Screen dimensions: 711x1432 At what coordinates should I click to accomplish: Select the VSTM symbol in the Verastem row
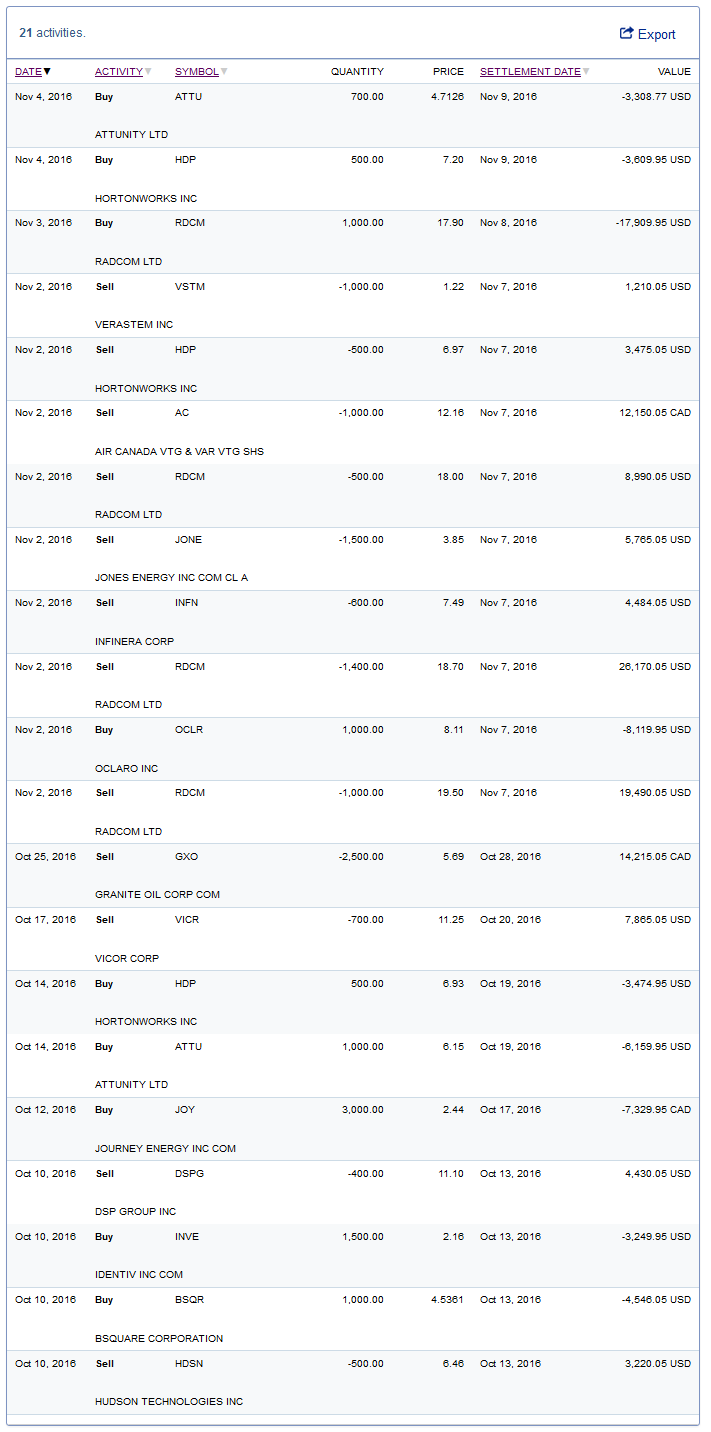pyautogui.click(x=189, y=286)
